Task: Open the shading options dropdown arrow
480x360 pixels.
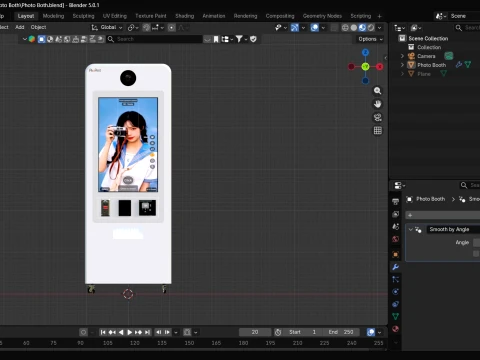Action: 379,28
